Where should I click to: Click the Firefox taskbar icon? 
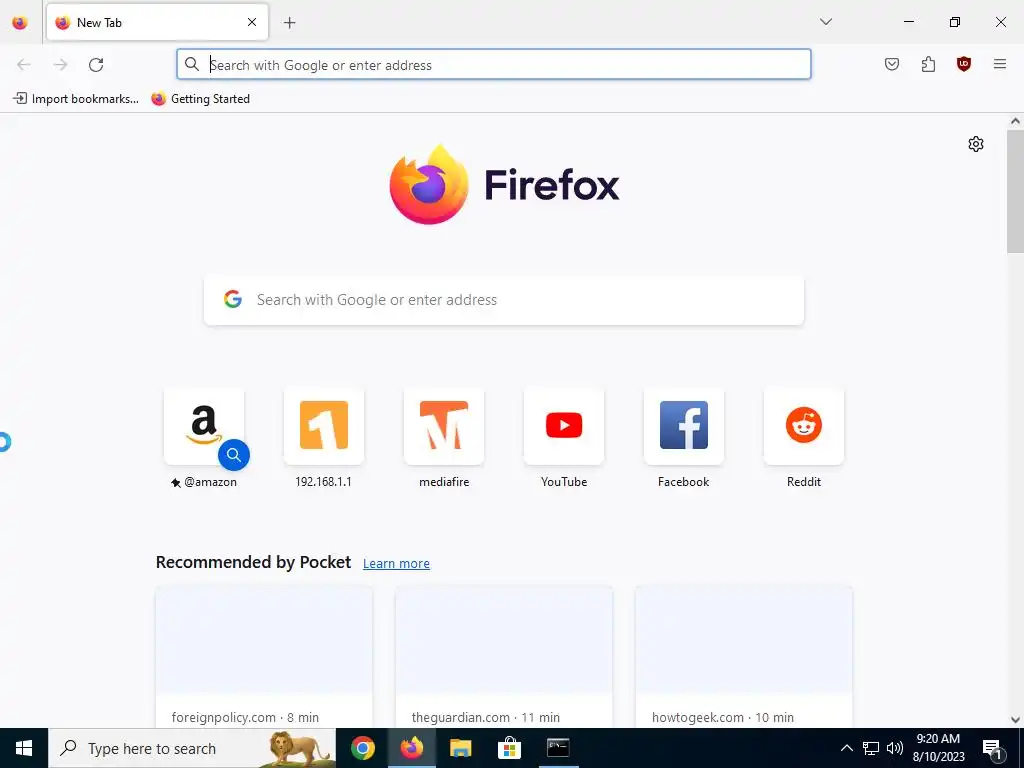click(411, 748)
